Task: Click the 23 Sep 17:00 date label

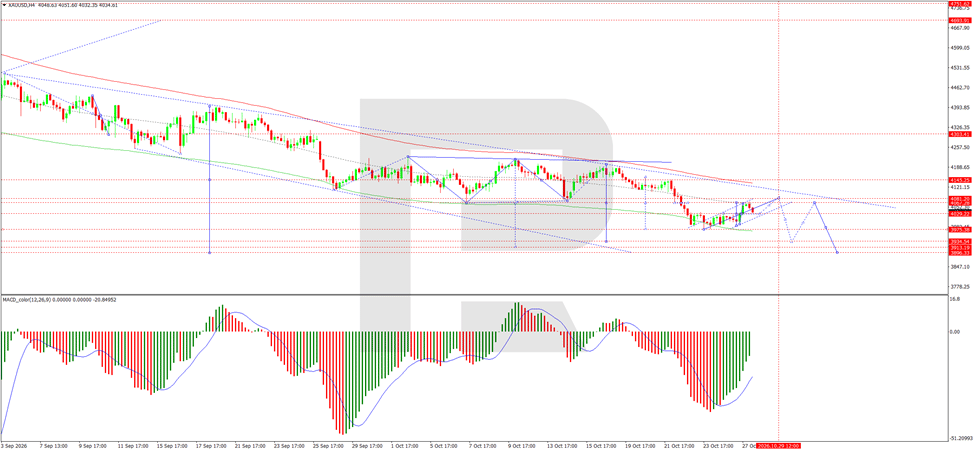Action: tap(290, 446)
